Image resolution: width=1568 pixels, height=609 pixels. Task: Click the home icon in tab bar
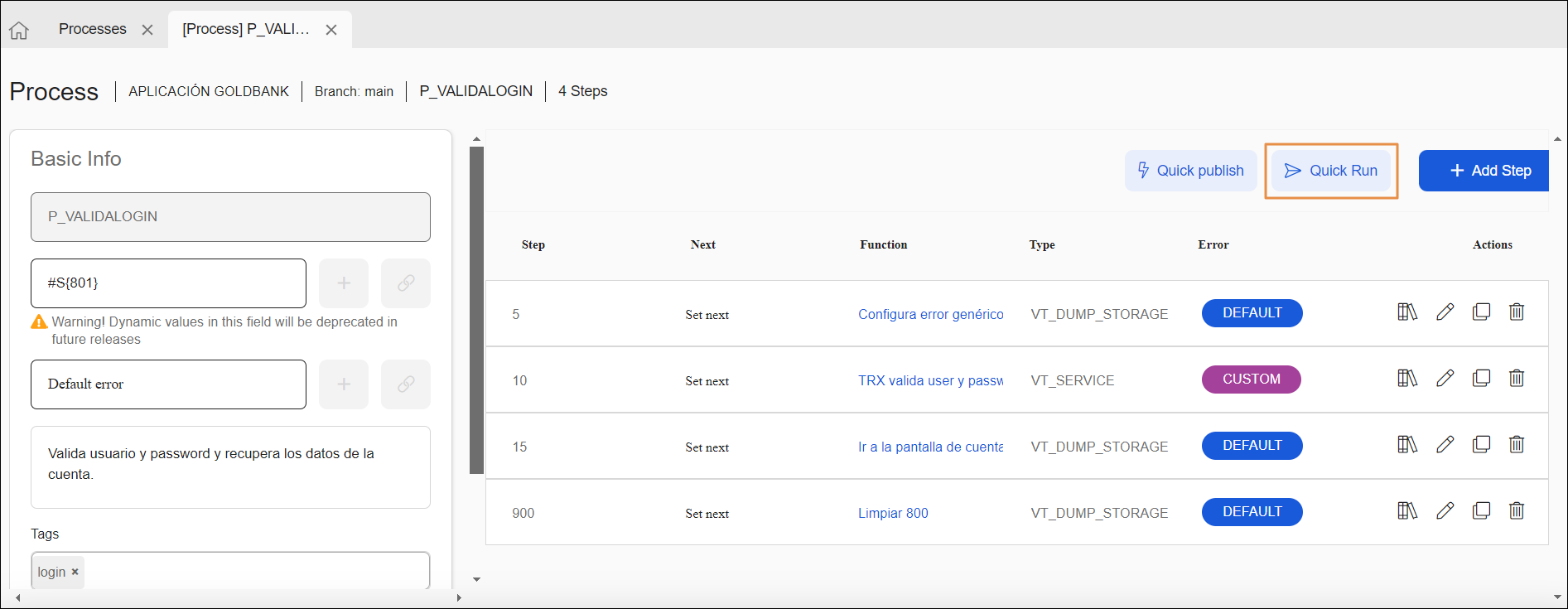(x=19, y=31)
